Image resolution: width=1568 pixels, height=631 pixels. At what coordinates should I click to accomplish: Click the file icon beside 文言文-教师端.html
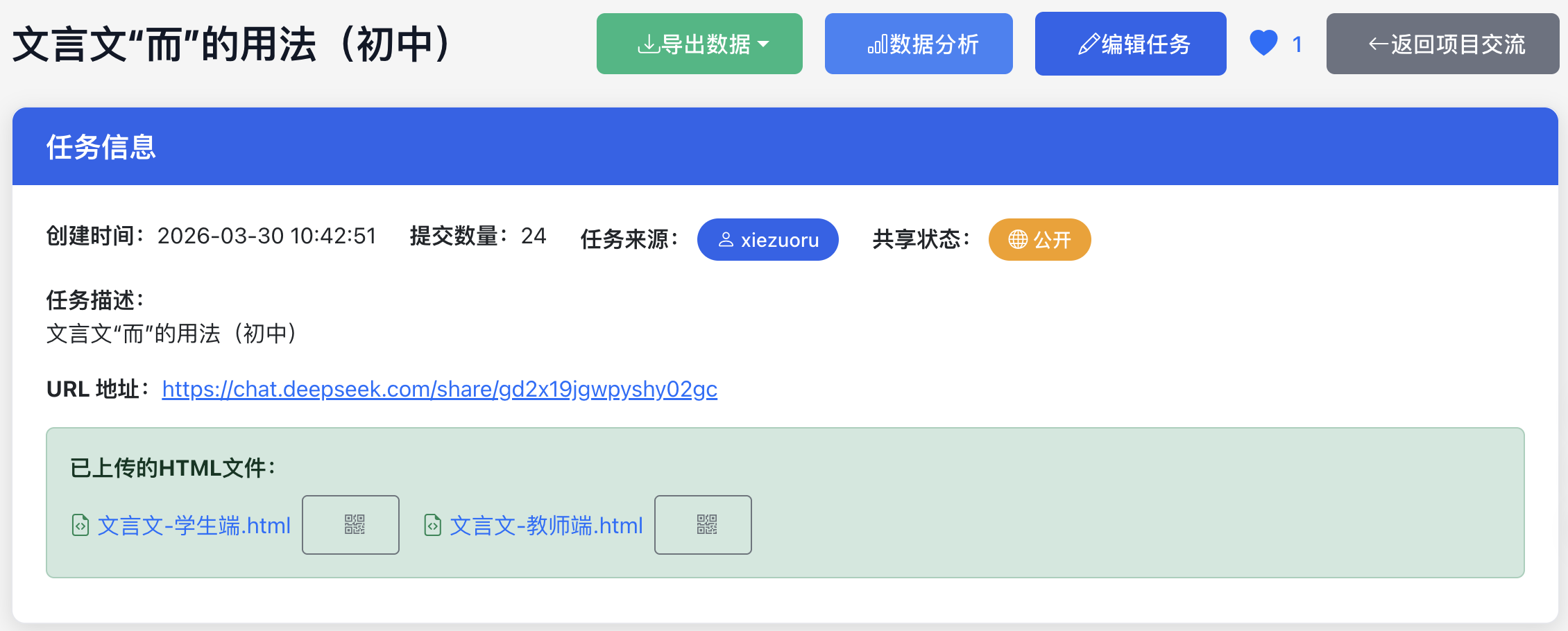tap(433, 526)
